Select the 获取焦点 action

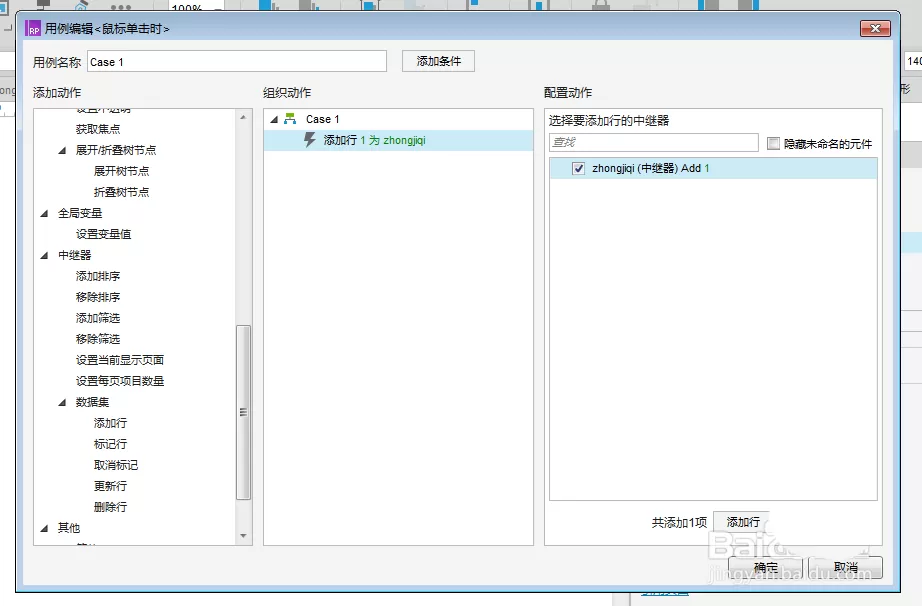[x=98, y=129]
